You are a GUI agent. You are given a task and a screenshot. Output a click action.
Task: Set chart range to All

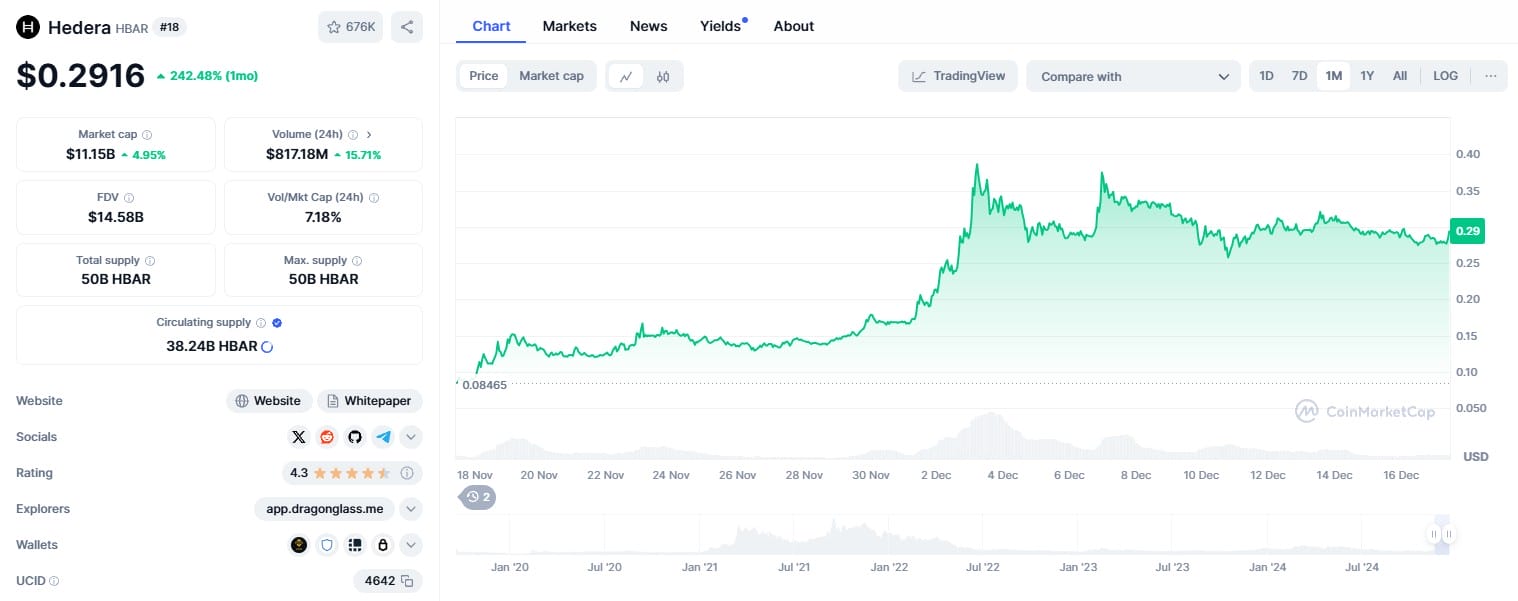1400,76
